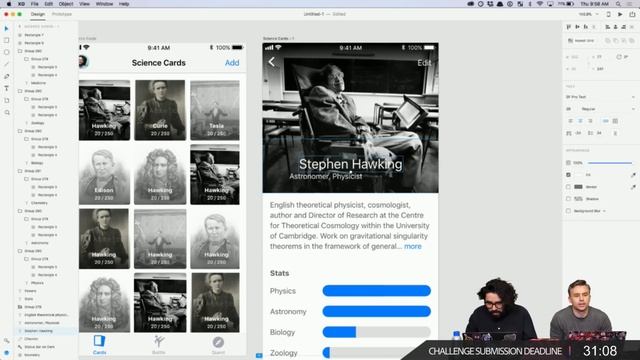Click the Edison card thumbnail
This screenshot has width=640, height=360.
click(x=104, y=174)
